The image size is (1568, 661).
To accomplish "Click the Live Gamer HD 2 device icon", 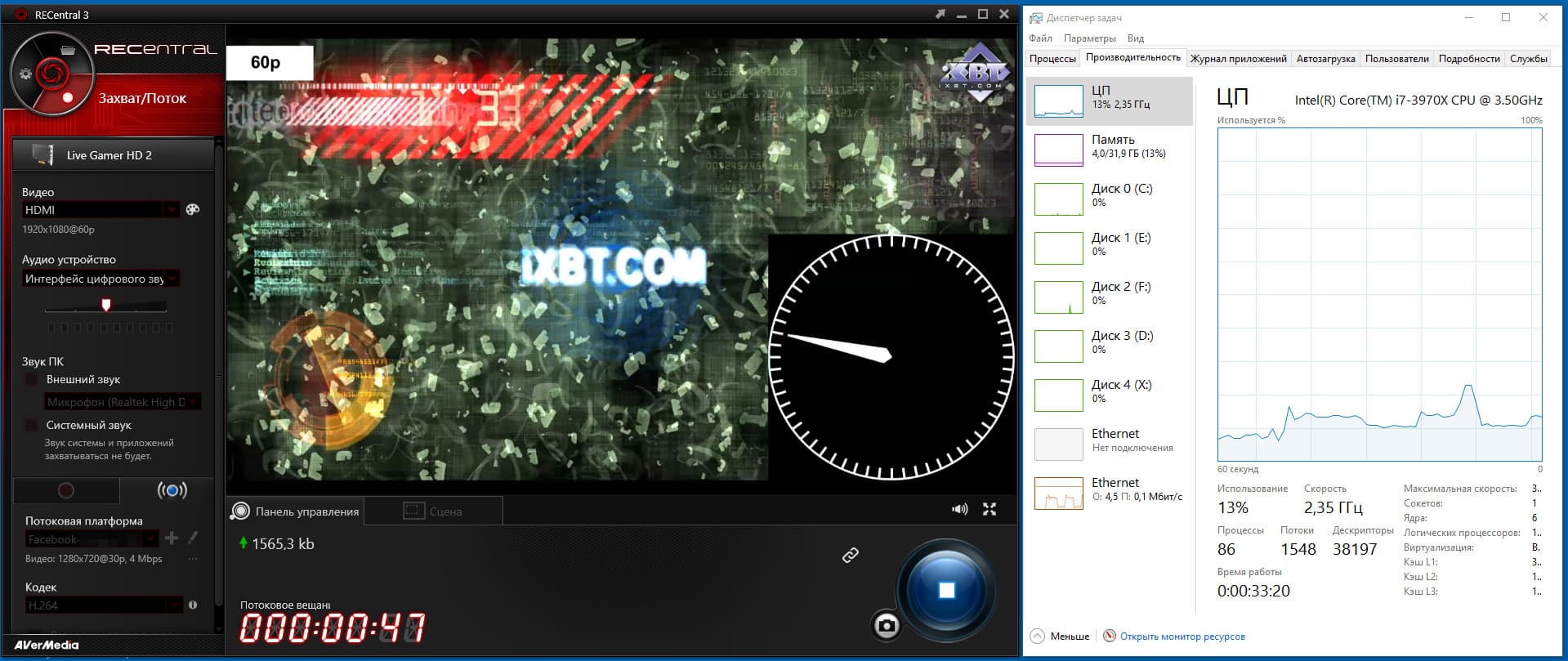I will pyautogui.click(x=42, y=154).
